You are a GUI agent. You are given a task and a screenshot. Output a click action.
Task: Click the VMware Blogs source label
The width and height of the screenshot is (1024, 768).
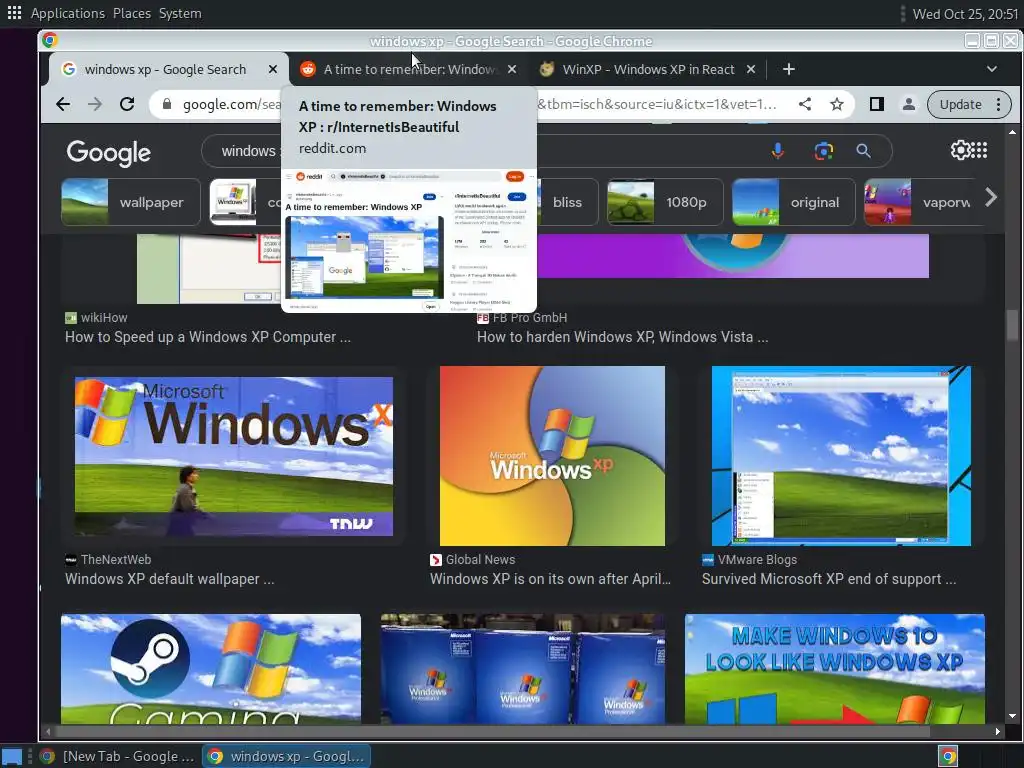tap(749, 560)
